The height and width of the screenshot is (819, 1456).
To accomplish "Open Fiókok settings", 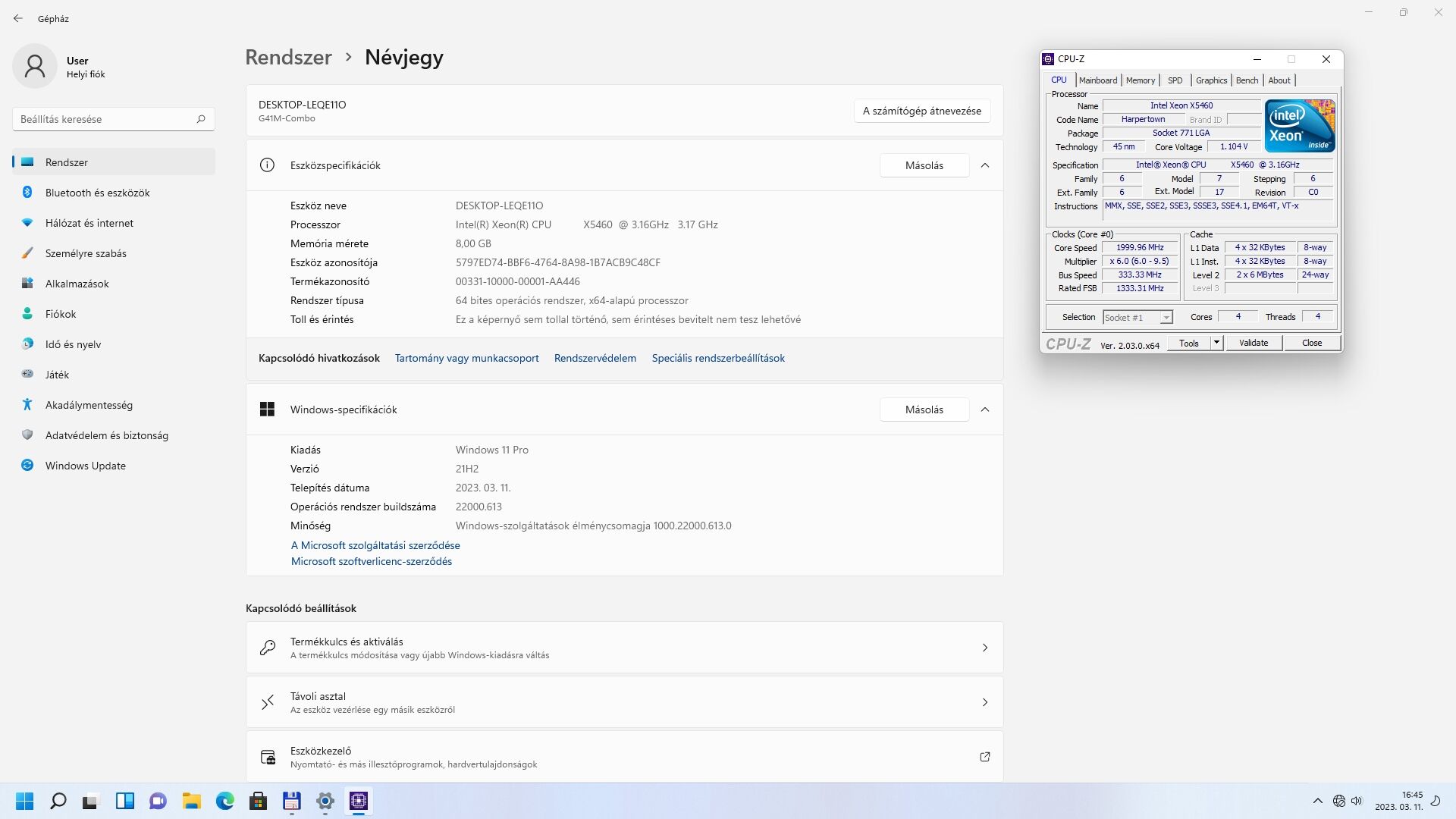I will pos(114,314).
